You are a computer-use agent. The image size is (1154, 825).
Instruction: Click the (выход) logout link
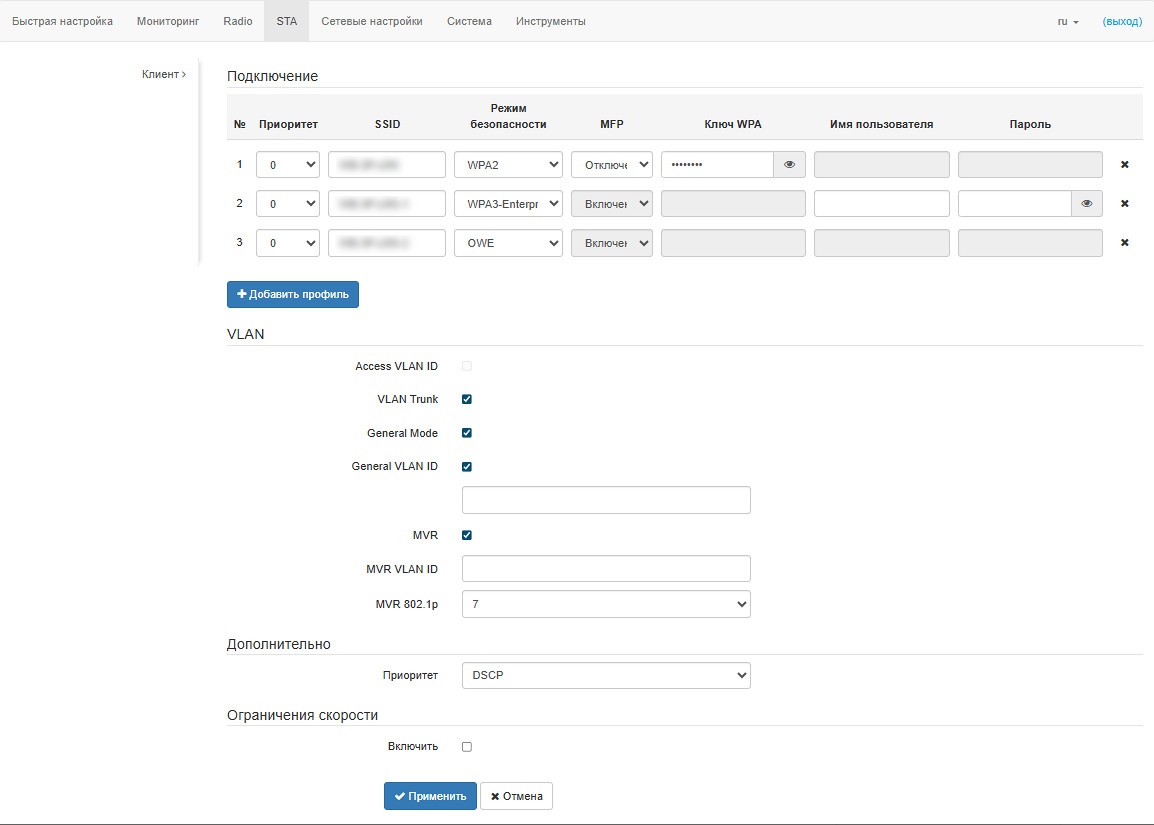click(x=1122, y=21)
